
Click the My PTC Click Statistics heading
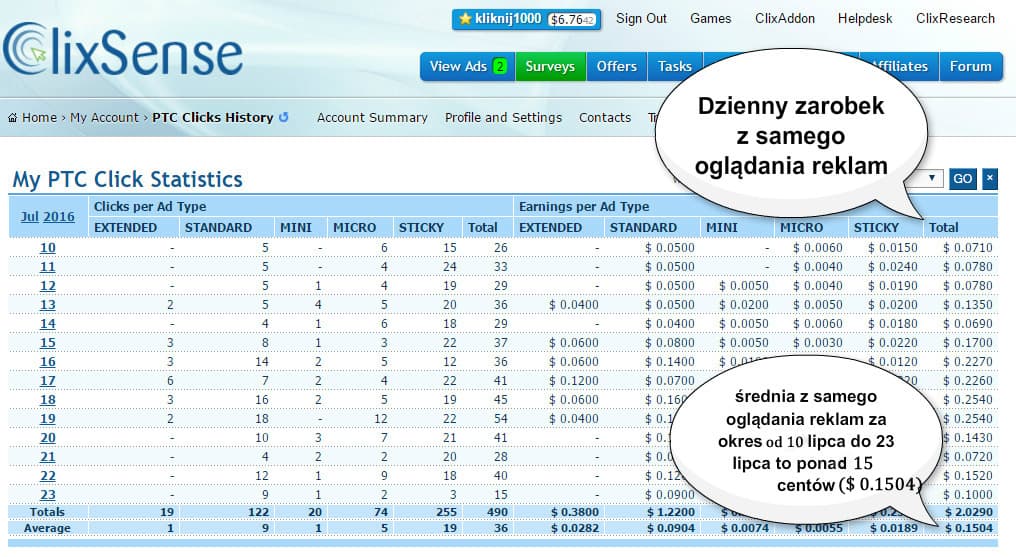[x=128, y=179]
